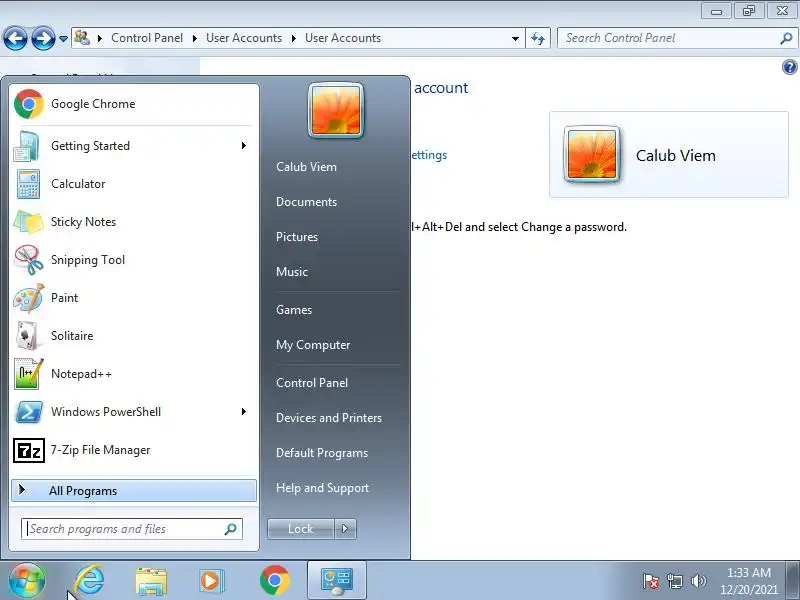Viewport: 800px width, 600px height.
Task: Click the taskbar clock showing 1:33 AM
Action: (748, 581)
